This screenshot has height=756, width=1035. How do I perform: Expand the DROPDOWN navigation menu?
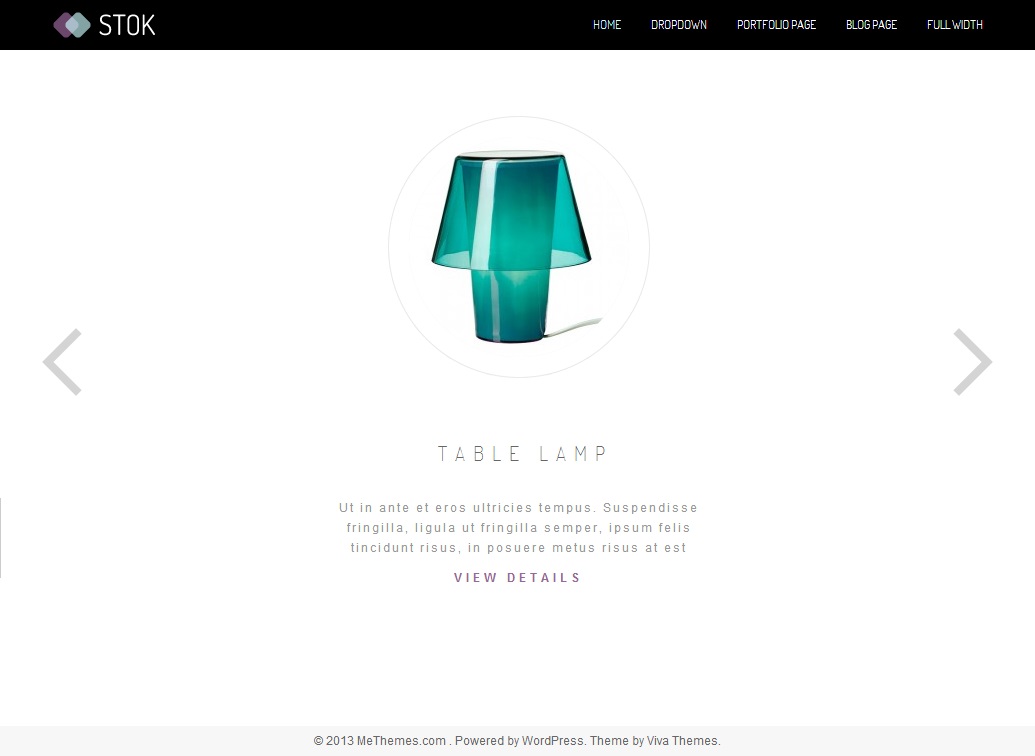point(679,25)
